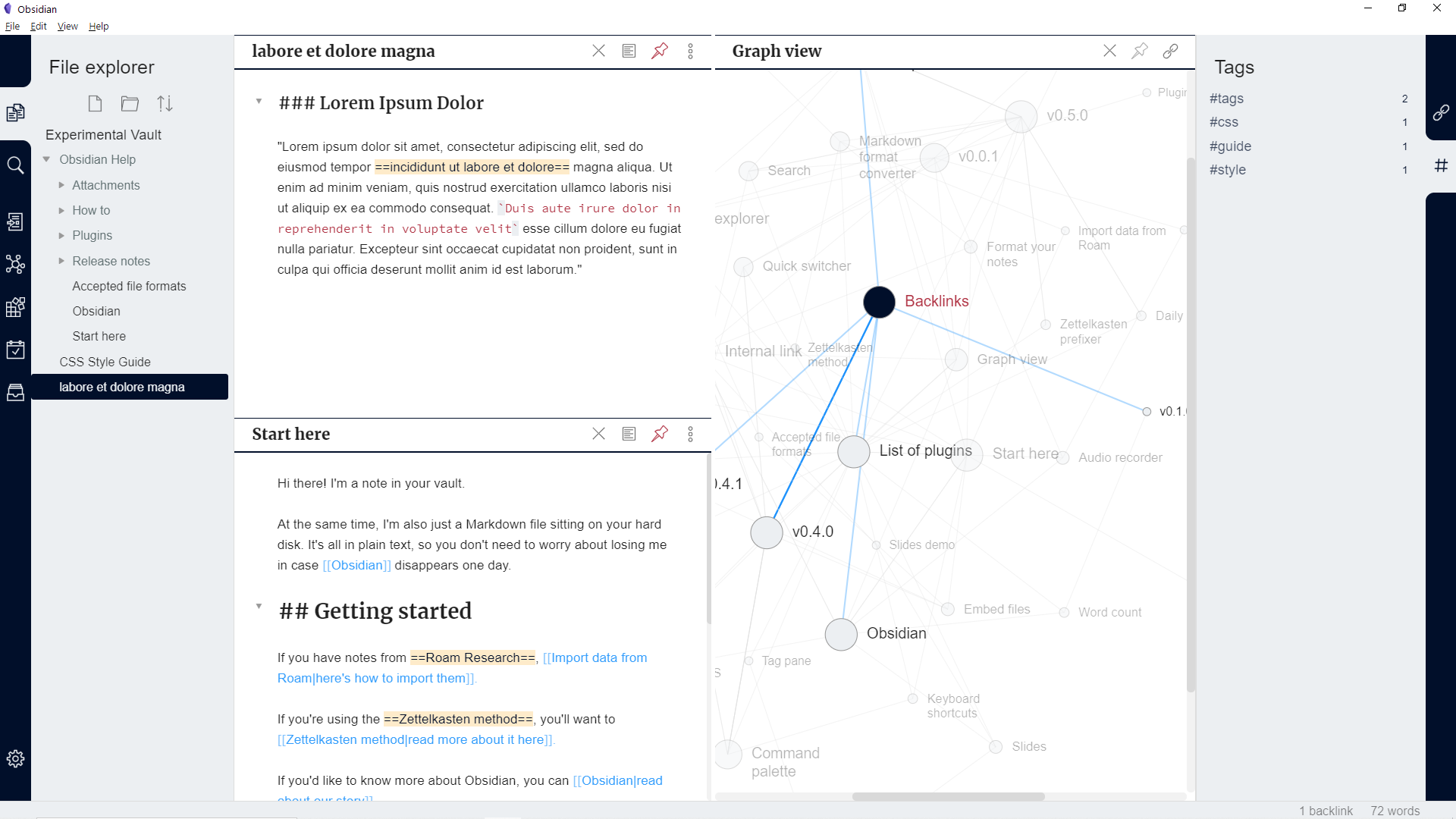The height and width of the screenshot is (819, 1456).
Task: Open today's daily note ribbon icon
Action: pyautogui.click(x=15, y=350)
